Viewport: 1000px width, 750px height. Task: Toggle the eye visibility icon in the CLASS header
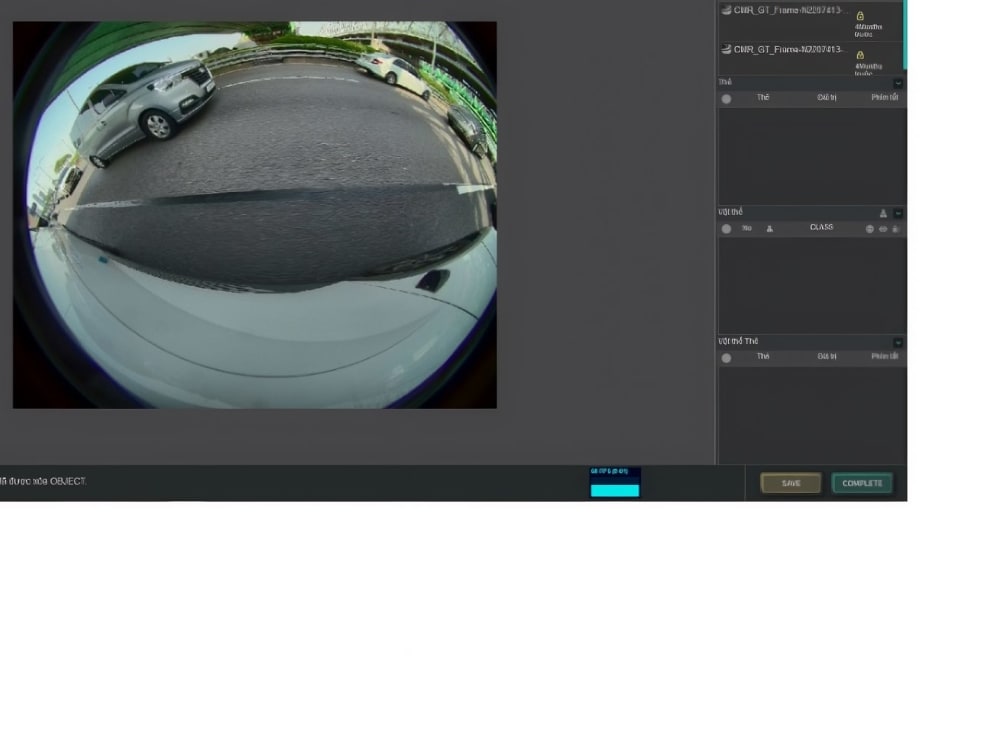click(x=883, y=228)
